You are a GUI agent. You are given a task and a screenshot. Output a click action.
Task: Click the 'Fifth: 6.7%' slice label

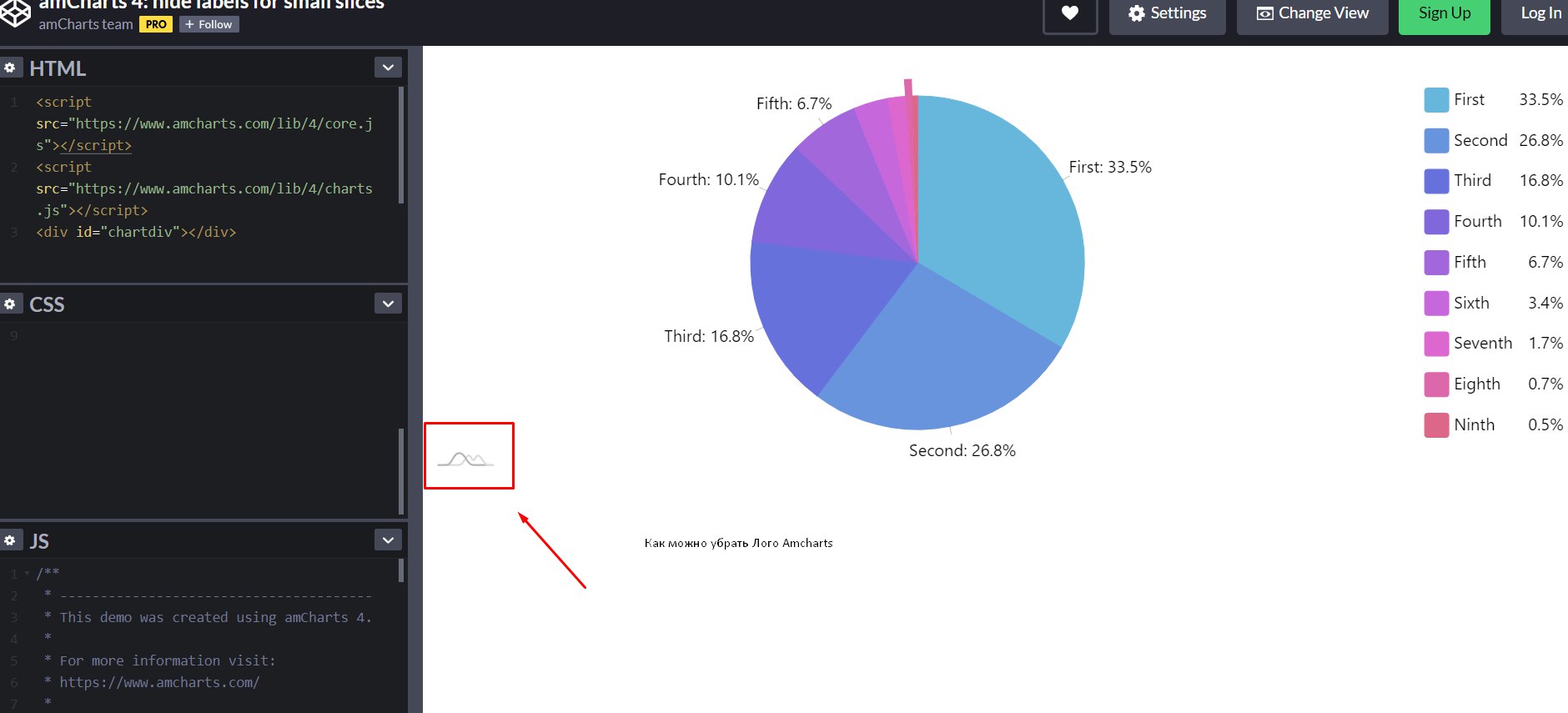[794, 103]
